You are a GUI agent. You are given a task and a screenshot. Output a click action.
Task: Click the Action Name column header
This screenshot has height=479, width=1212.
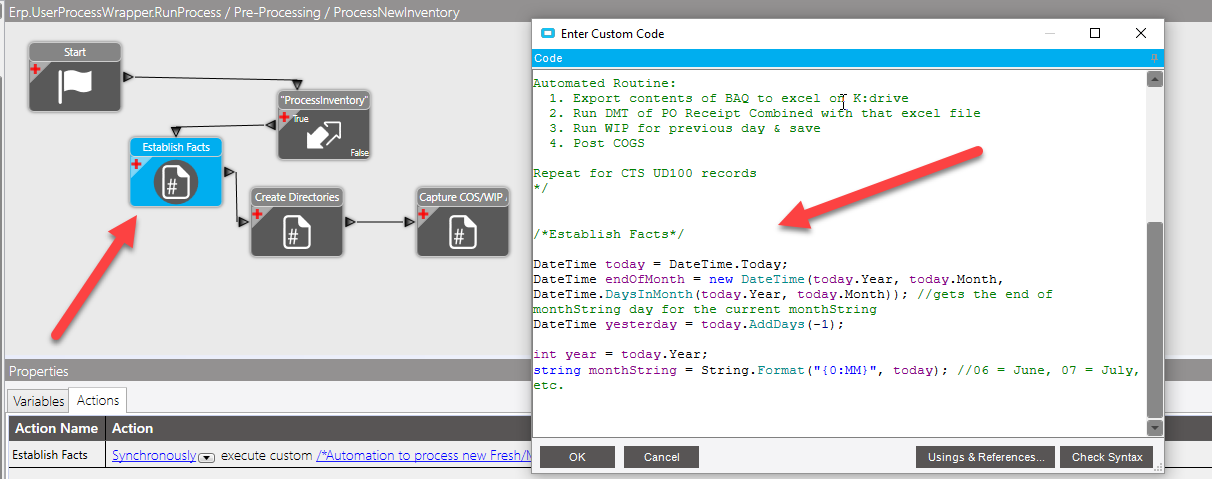[56, 428]
